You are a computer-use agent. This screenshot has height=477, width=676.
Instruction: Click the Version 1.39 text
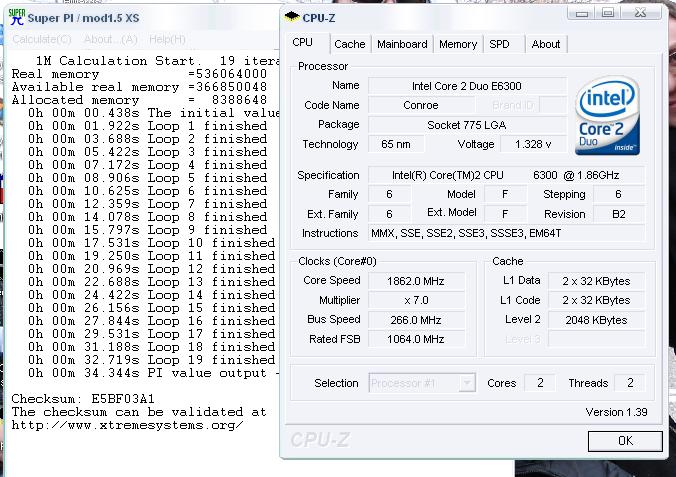point(616,412)
